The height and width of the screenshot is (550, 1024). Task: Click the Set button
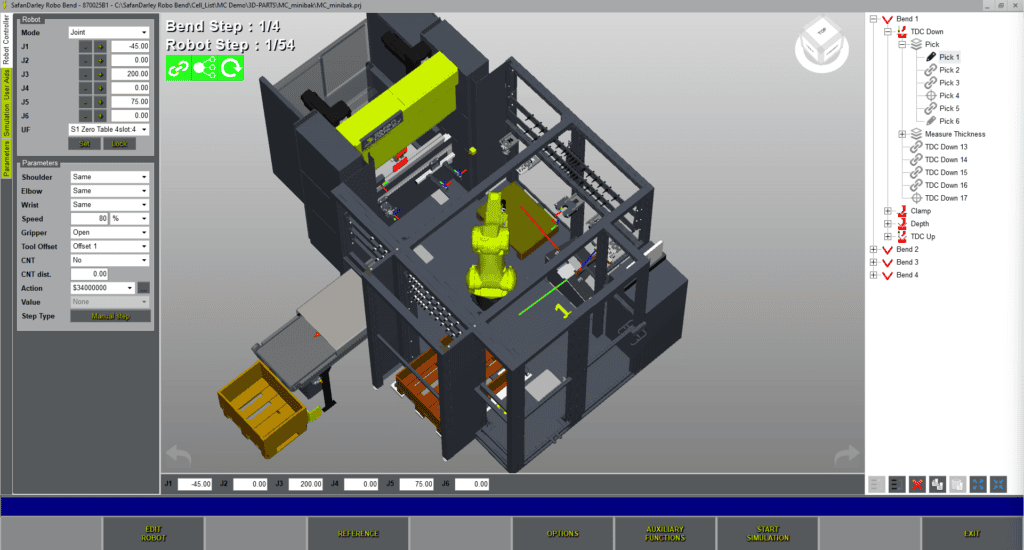click(x=85, y=144)
